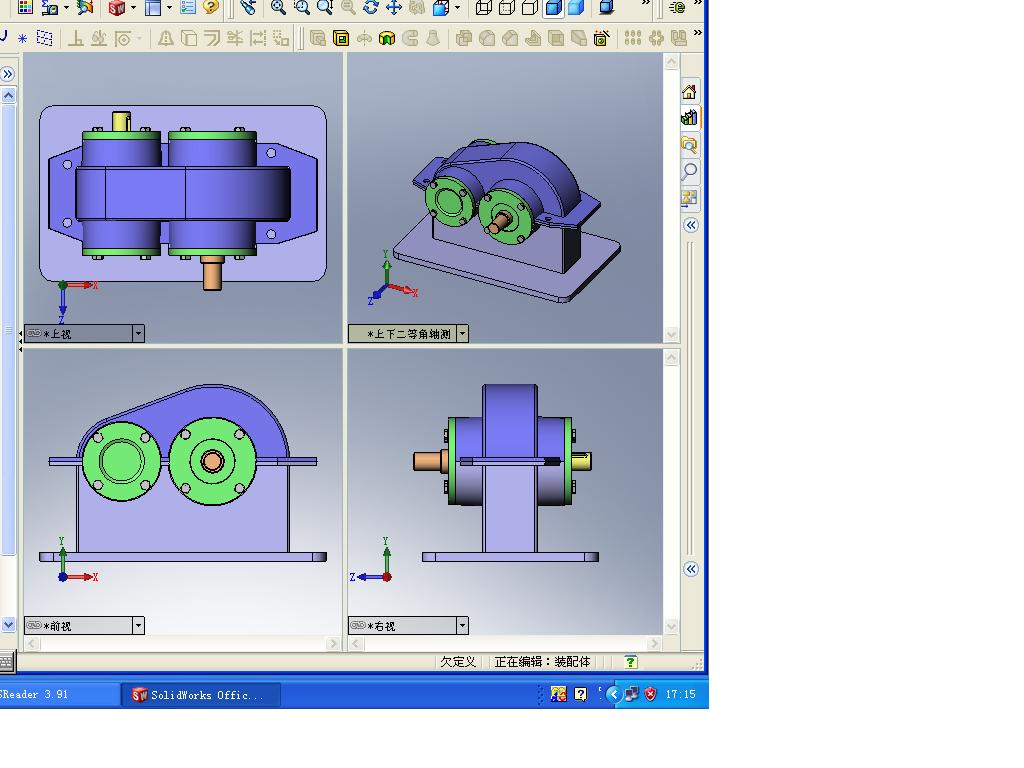Click 欠定义 status bar text

(x=458, y=662)
